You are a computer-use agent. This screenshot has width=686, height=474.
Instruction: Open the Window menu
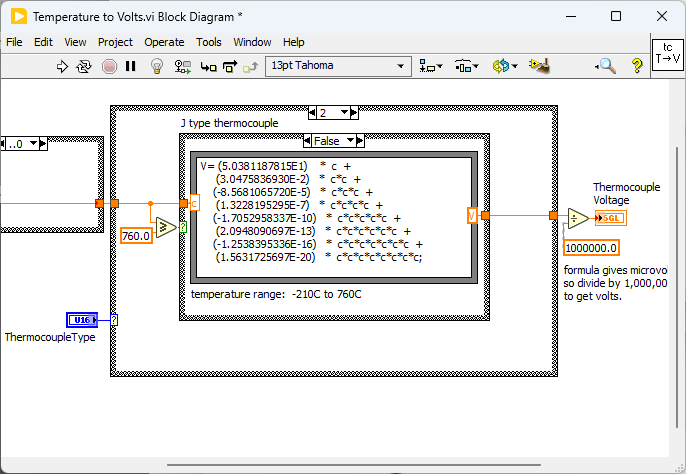252,42
